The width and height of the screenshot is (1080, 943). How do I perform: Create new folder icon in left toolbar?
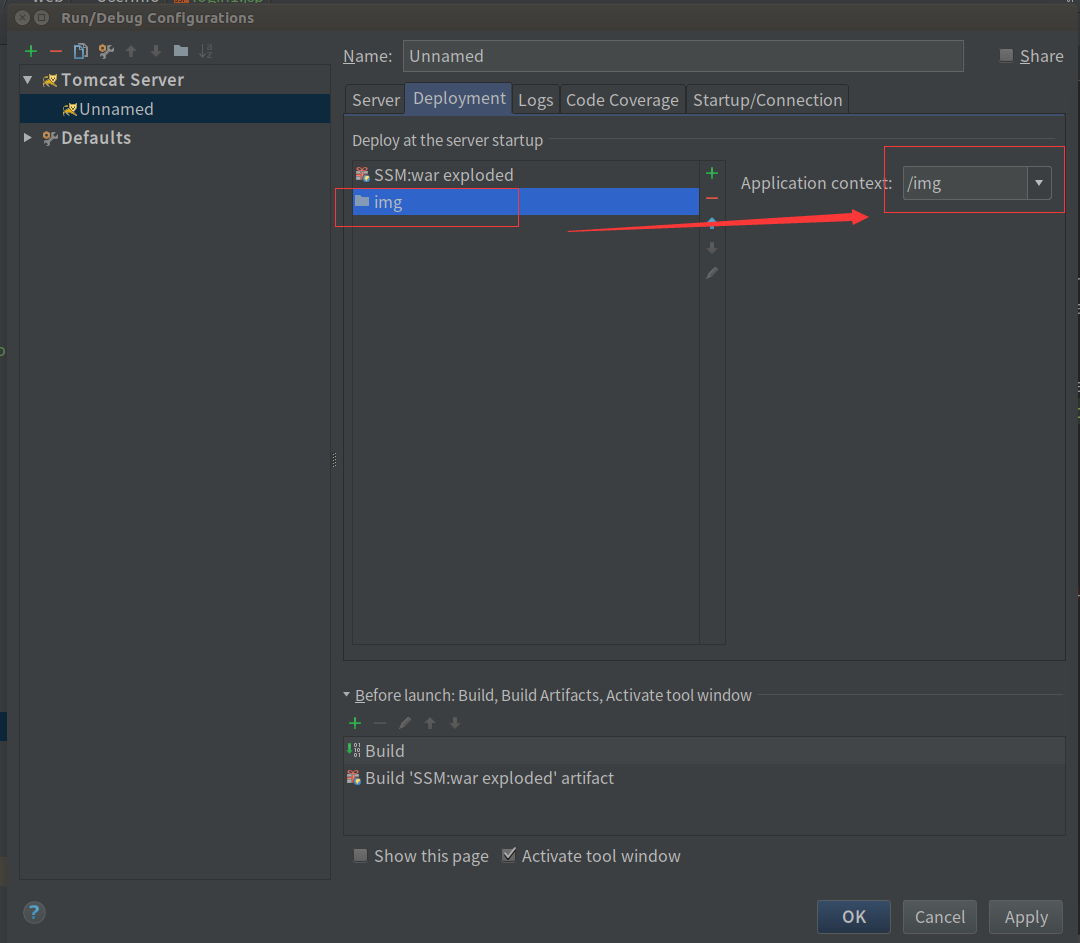point(181,50)
